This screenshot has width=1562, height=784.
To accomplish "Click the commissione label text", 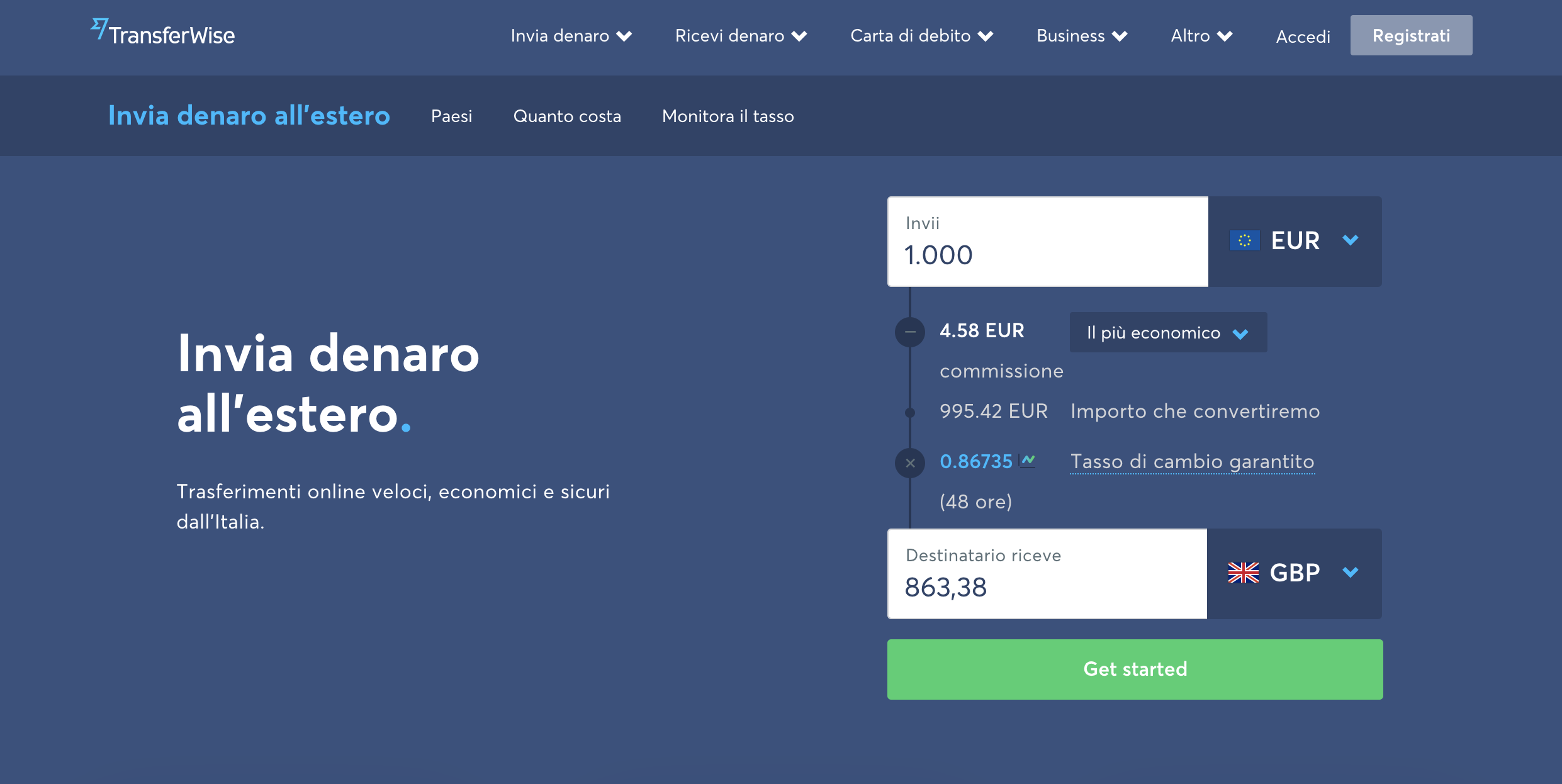I will coord(1001,371).
